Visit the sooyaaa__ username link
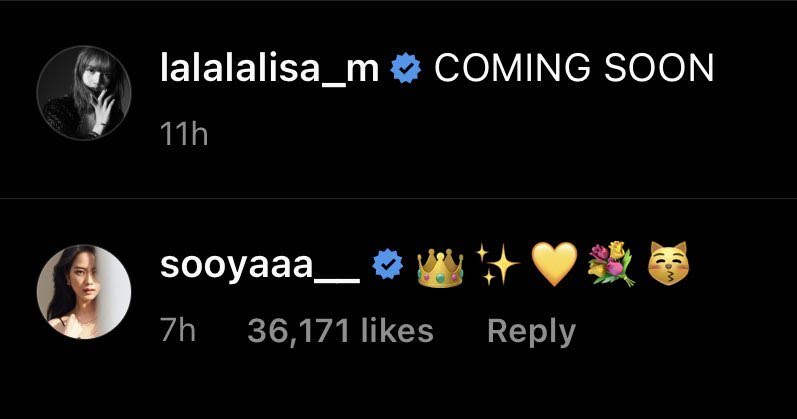Viewport: 797px width, 419px height. point(260,266)
